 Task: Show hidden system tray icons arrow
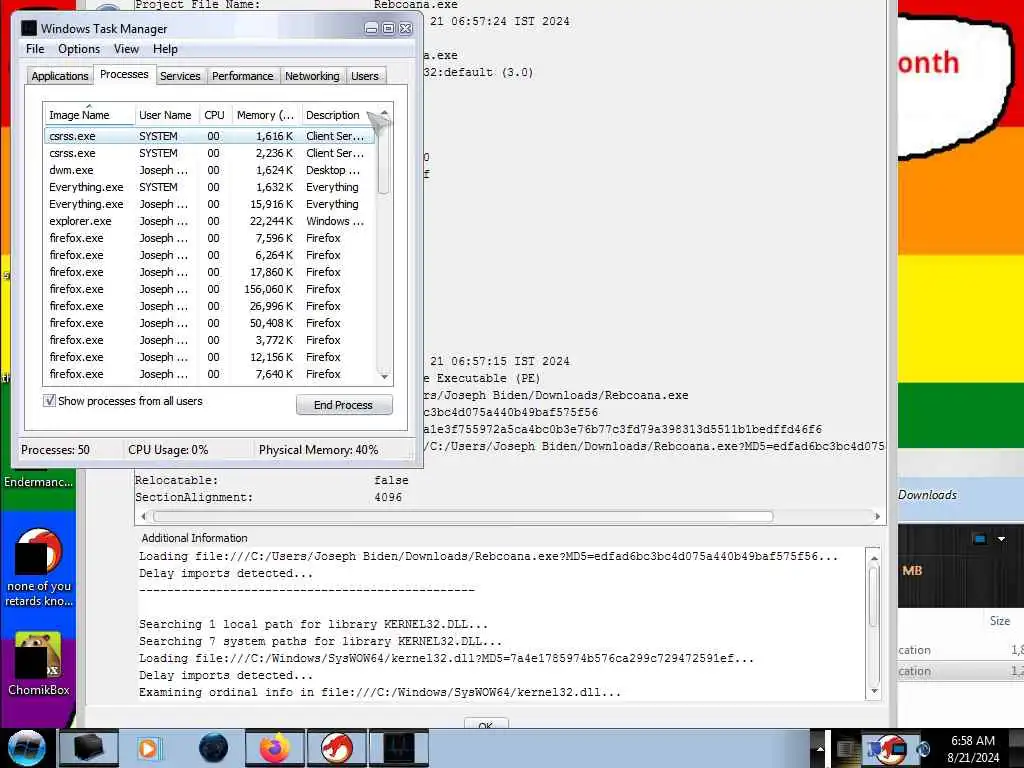point(820,749)
